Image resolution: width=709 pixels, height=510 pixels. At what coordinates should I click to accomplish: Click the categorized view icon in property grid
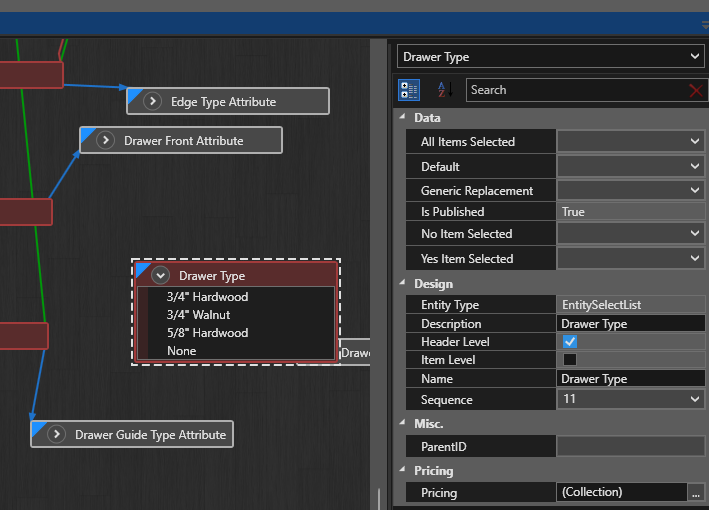pos(409,90)
